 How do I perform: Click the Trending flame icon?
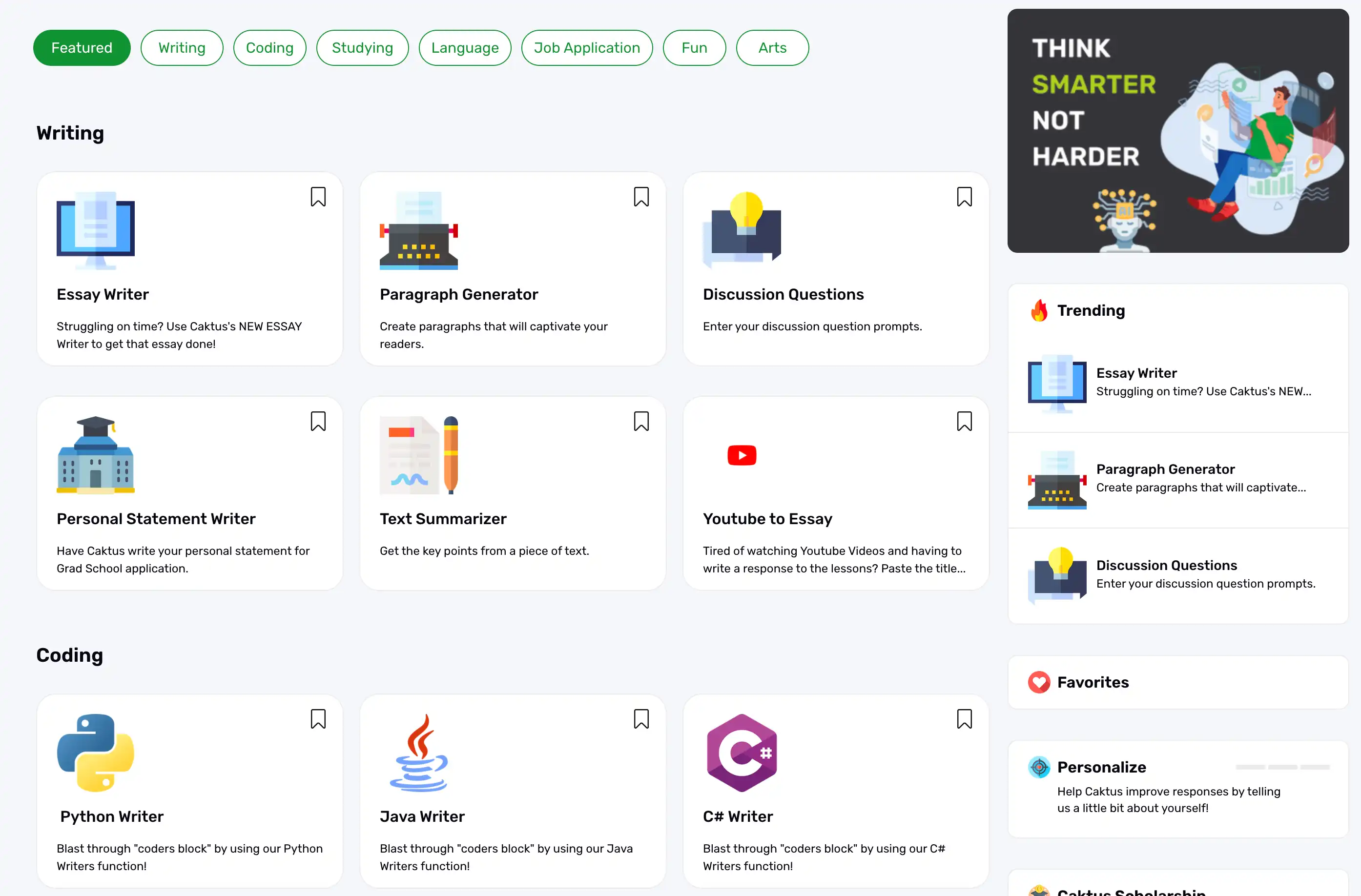tap(1039, 310)
